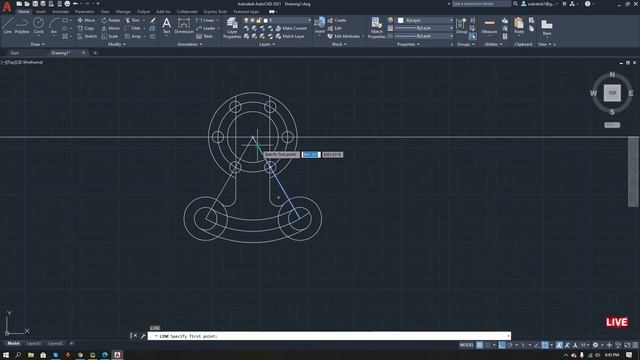Image resolution: width=640 pixels, height=360 pixels.
Task: Click the Array command
Action: point(133,36)
